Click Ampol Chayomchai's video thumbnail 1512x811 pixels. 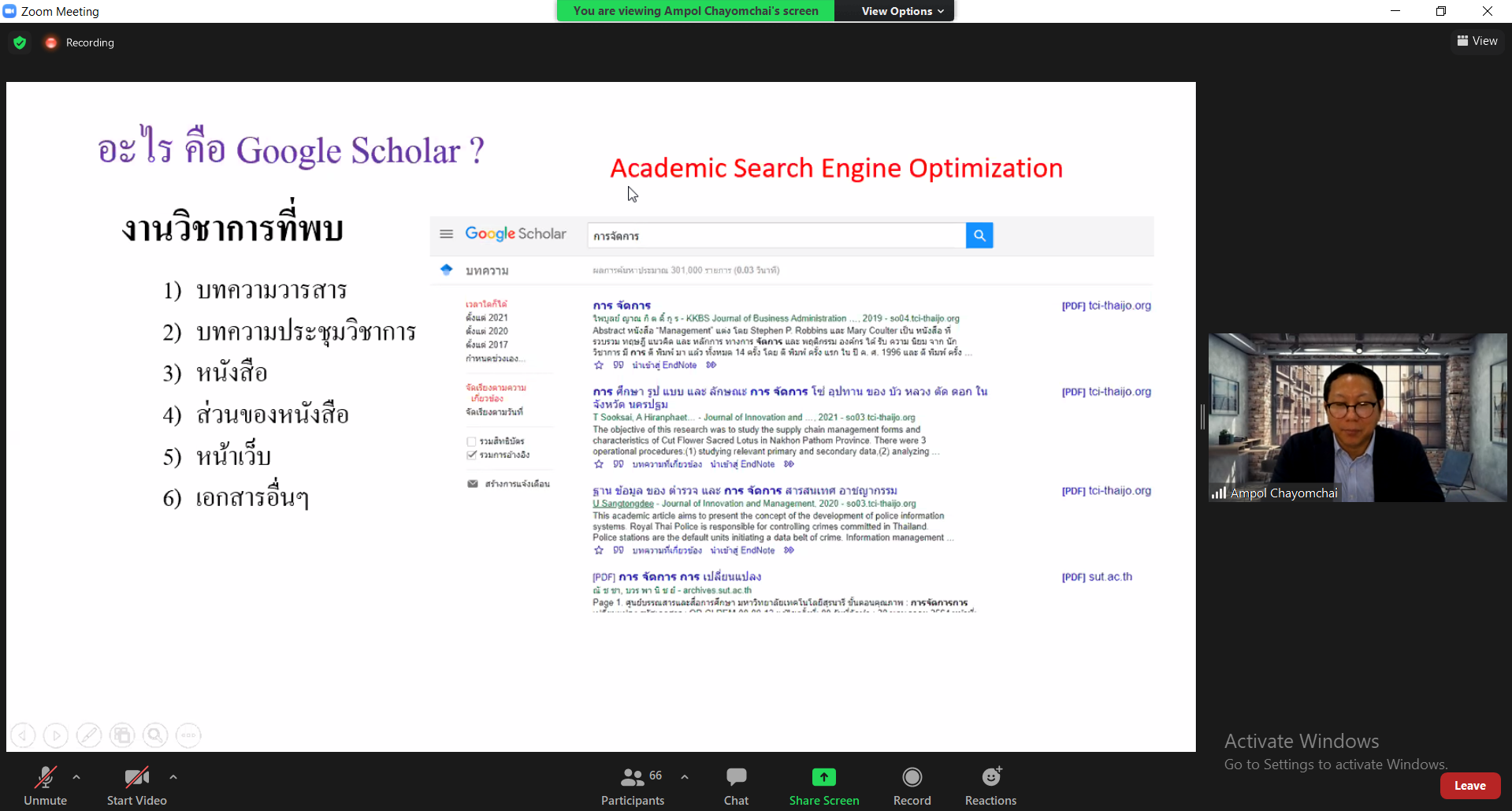pyautogui.click(x=1357, y=417)
